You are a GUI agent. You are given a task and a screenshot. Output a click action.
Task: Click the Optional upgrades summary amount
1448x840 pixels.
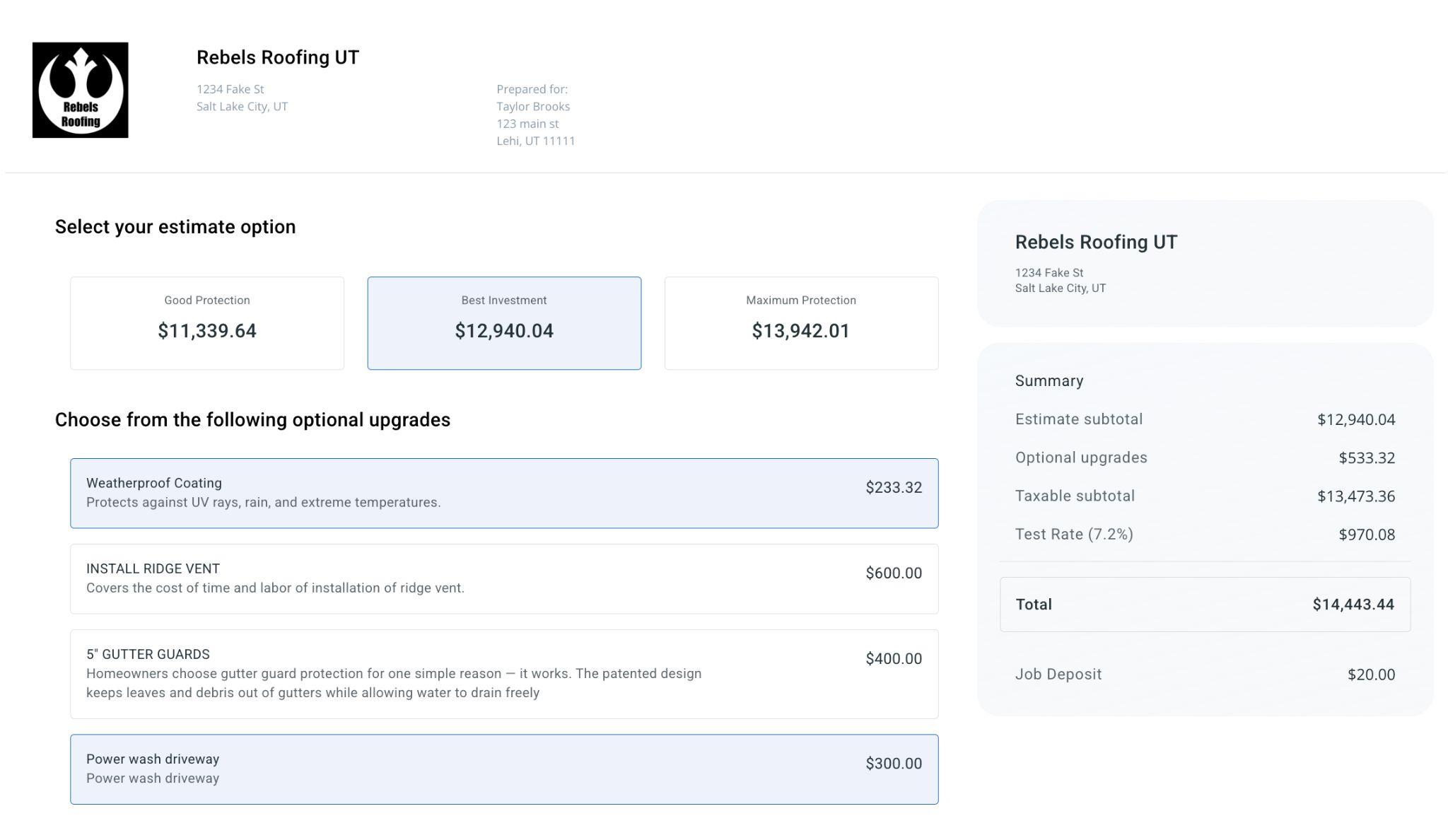[1366, 457]
